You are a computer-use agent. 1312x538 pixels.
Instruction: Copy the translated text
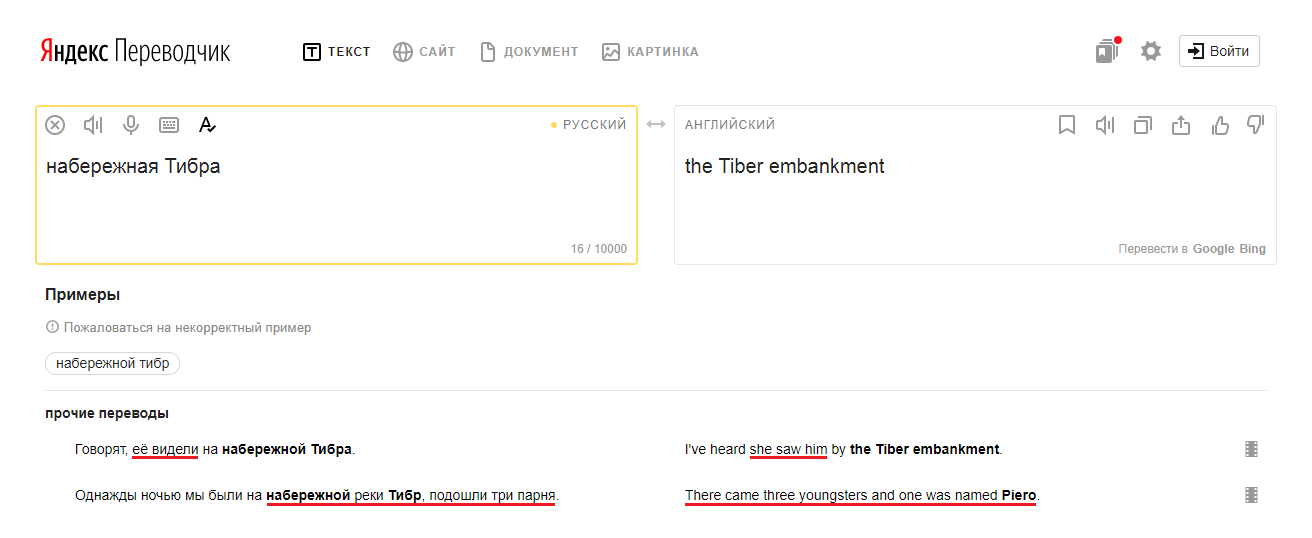coord(1143,125)
